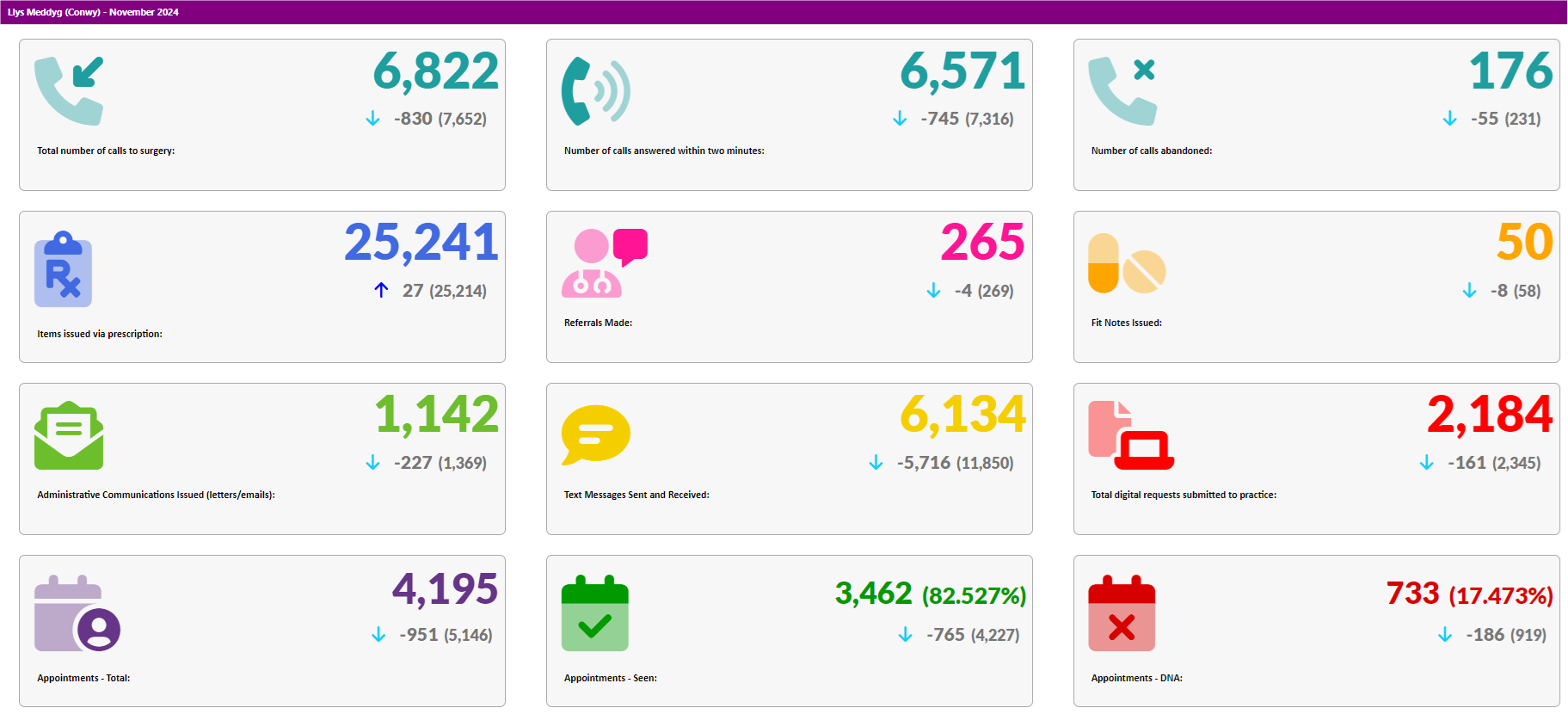Click the incoming call phone icon

tap(69, 91)
